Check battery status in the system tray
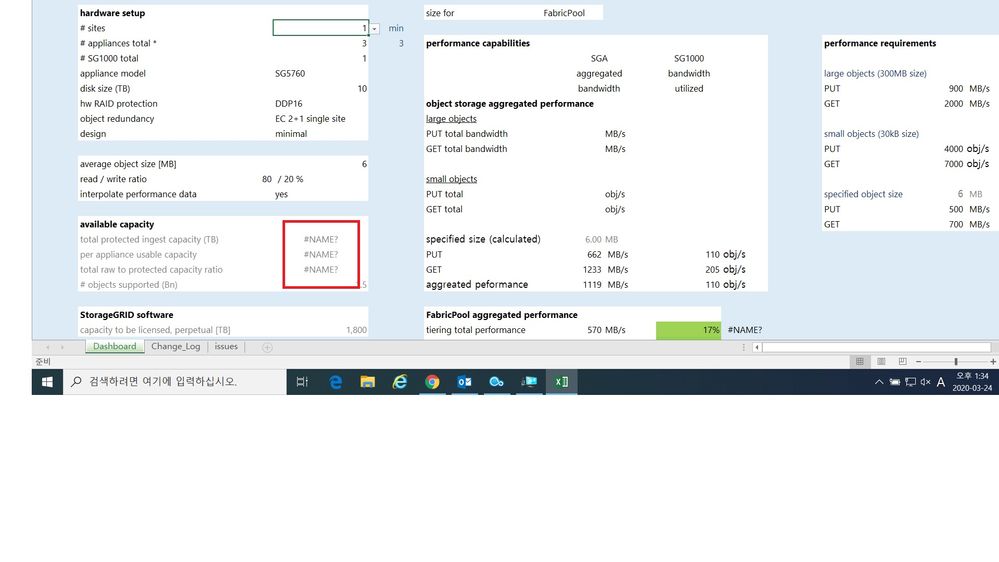The height and width of the screenshot is (562, 999). coord(895,382)
